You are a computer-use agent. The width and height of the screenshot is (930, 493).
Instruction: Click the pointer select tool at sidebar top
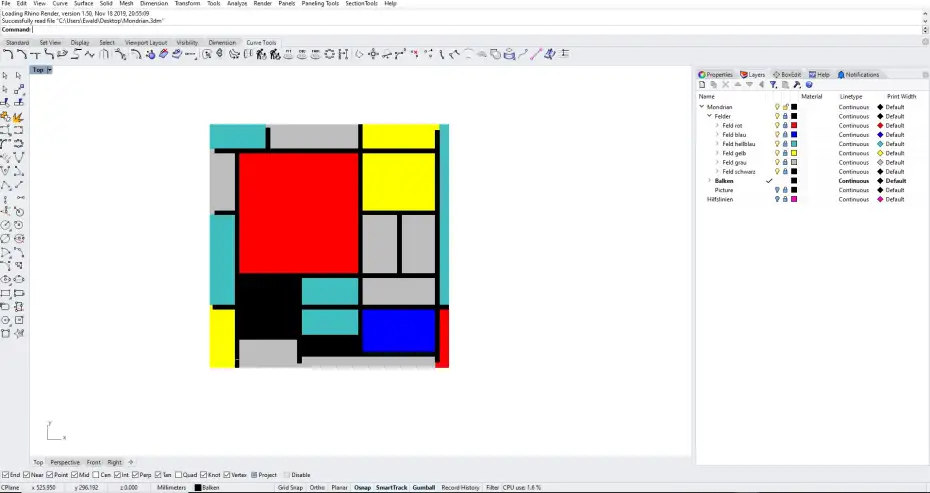point(5,75)
